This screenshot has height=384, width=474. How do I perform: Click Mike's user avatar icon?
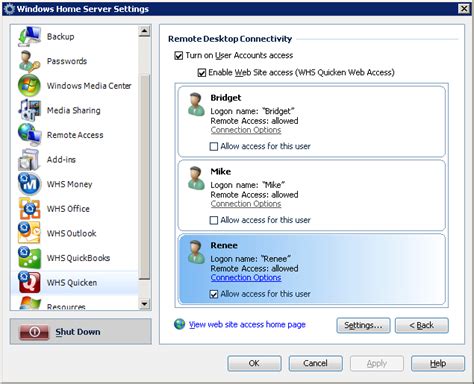click(x=196, y=179)
